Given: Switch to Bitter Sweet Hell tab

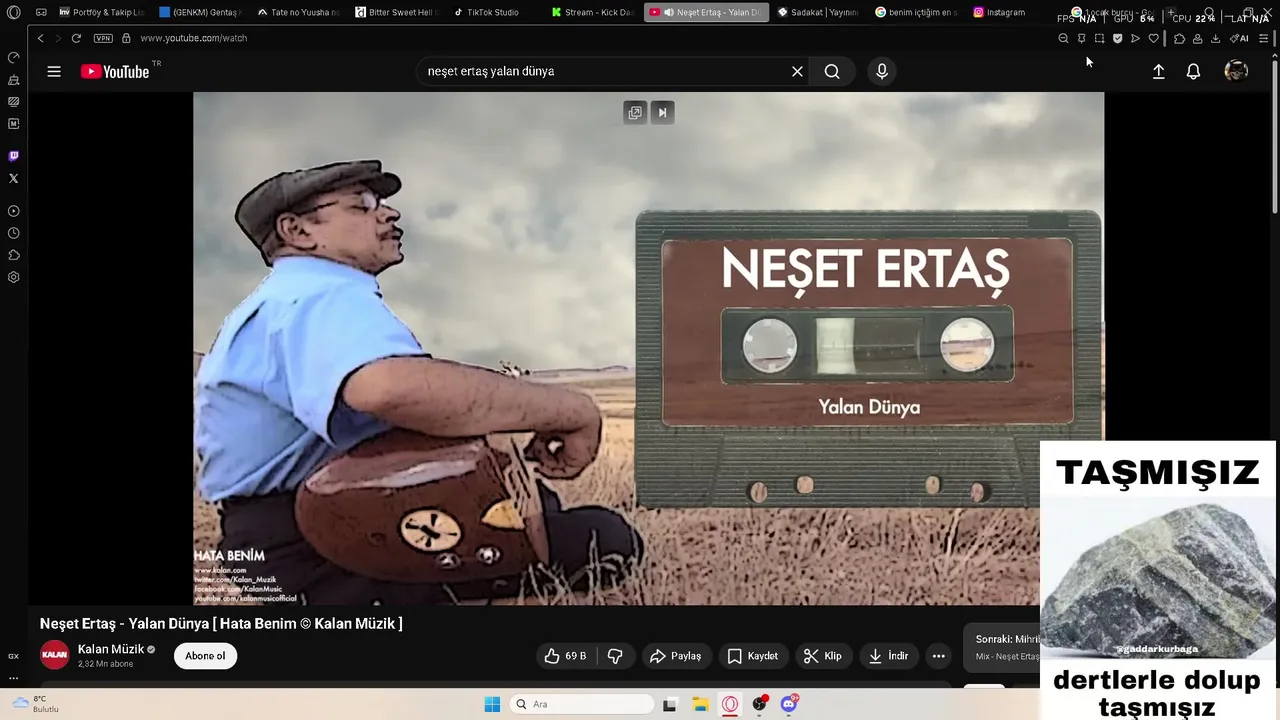Looking at the screenshot, I should [x=397, y=13].
